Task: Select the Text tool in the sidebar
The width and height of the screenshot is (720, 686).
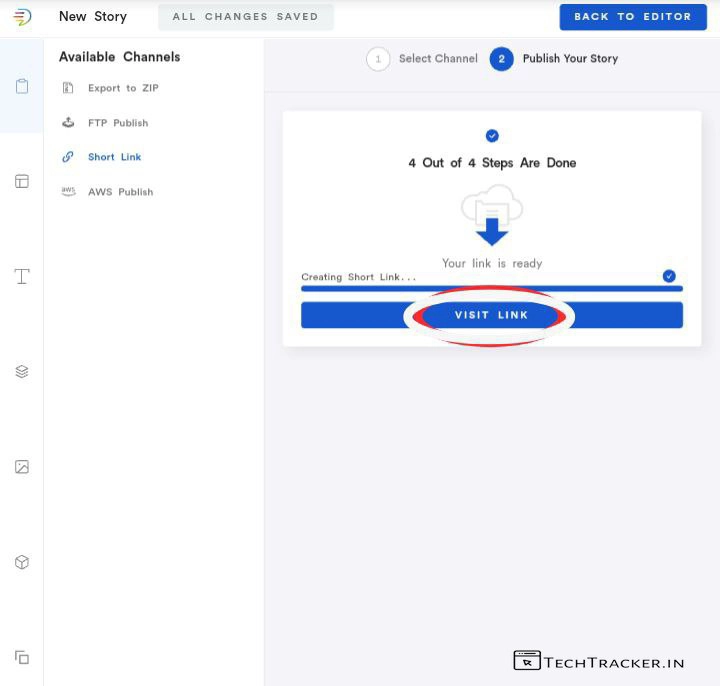Action: click(x=22, y=276)
